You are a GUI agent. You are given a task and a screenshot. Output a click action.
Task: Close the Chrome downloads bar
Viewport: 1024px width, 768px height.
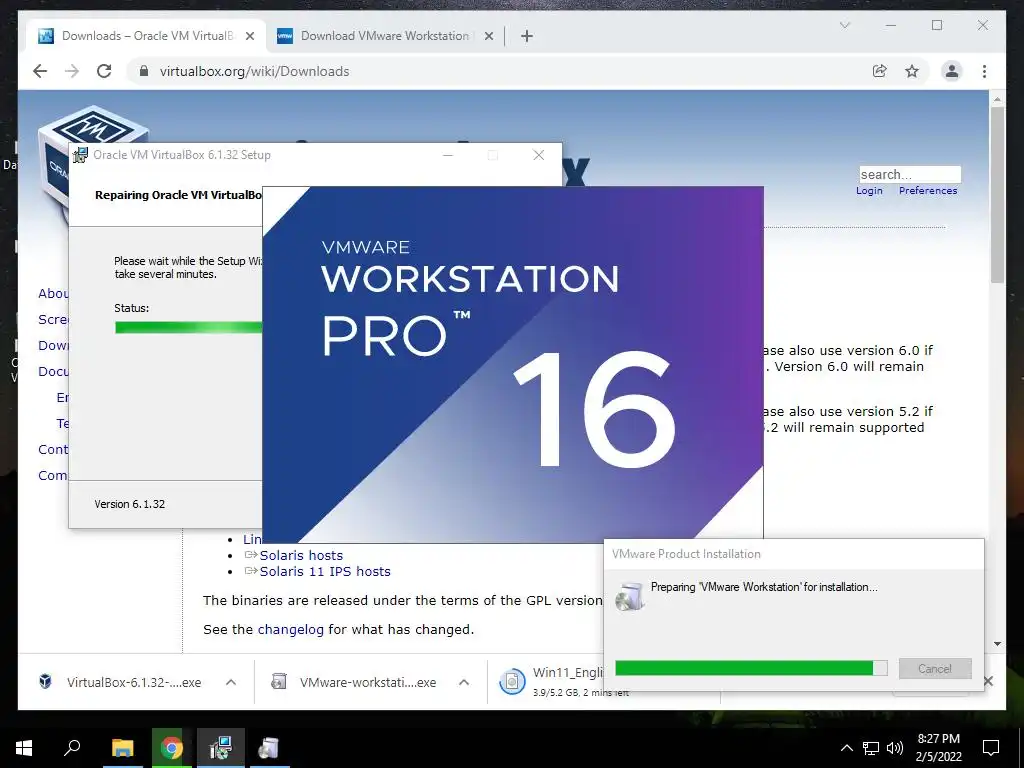tap(988, 682)
